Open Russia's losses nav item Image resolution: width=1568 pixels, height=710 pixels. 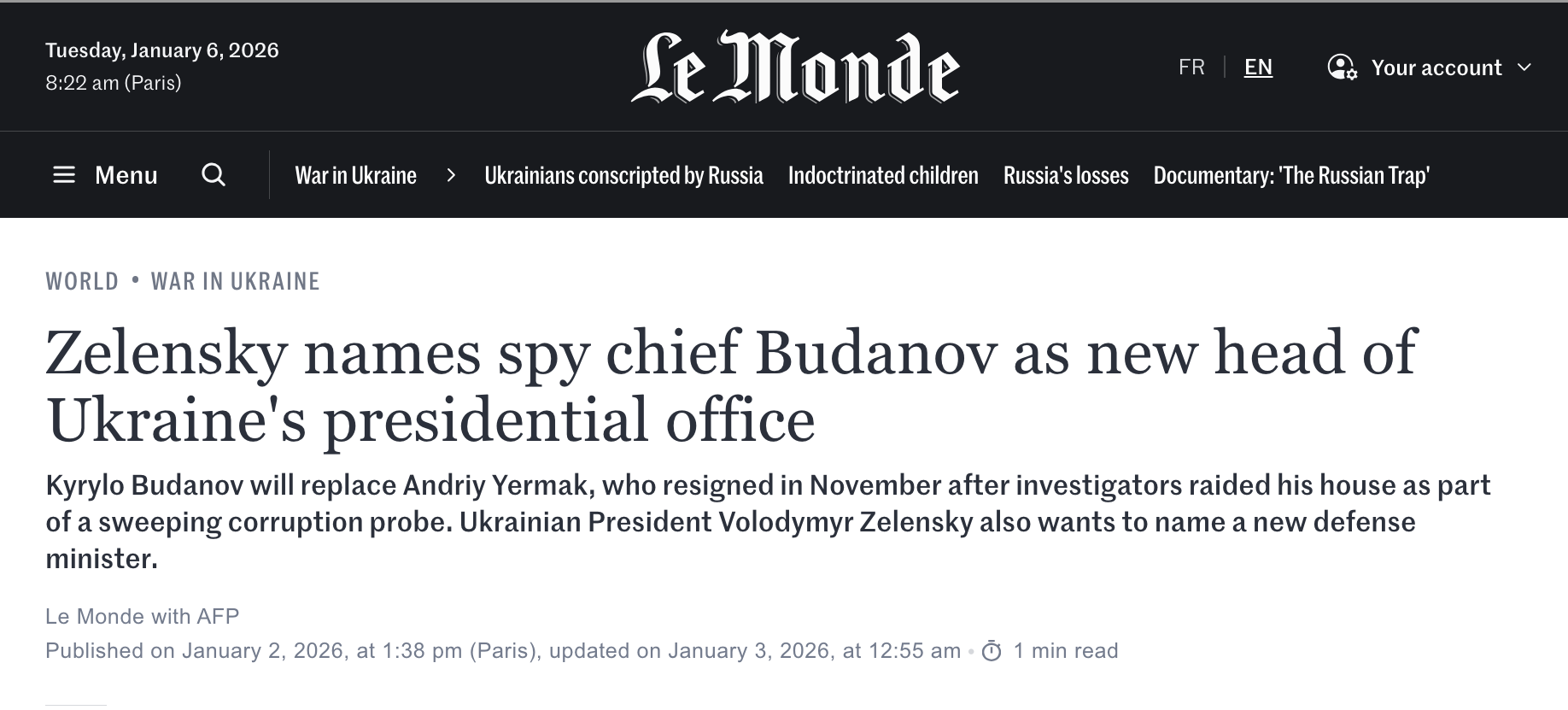pyautogui.click(x=1066, y=175)
